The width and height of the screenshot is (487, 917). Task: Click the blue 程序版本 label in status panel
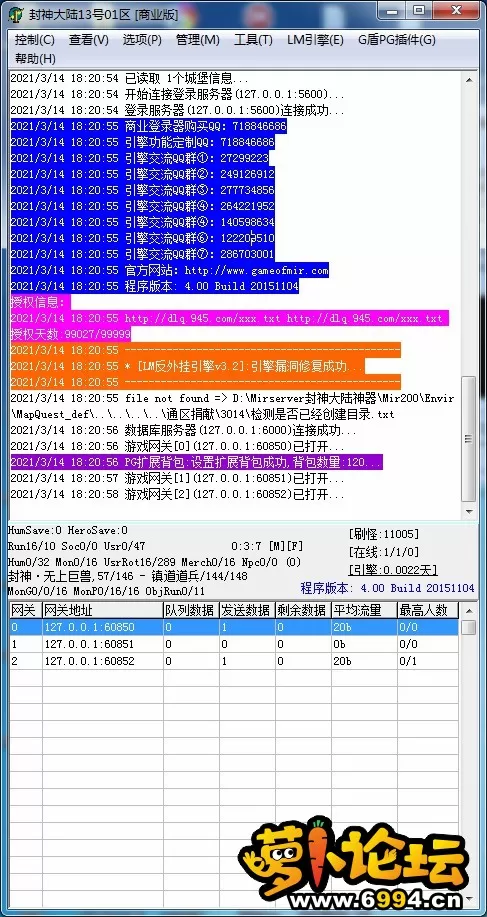387,588
